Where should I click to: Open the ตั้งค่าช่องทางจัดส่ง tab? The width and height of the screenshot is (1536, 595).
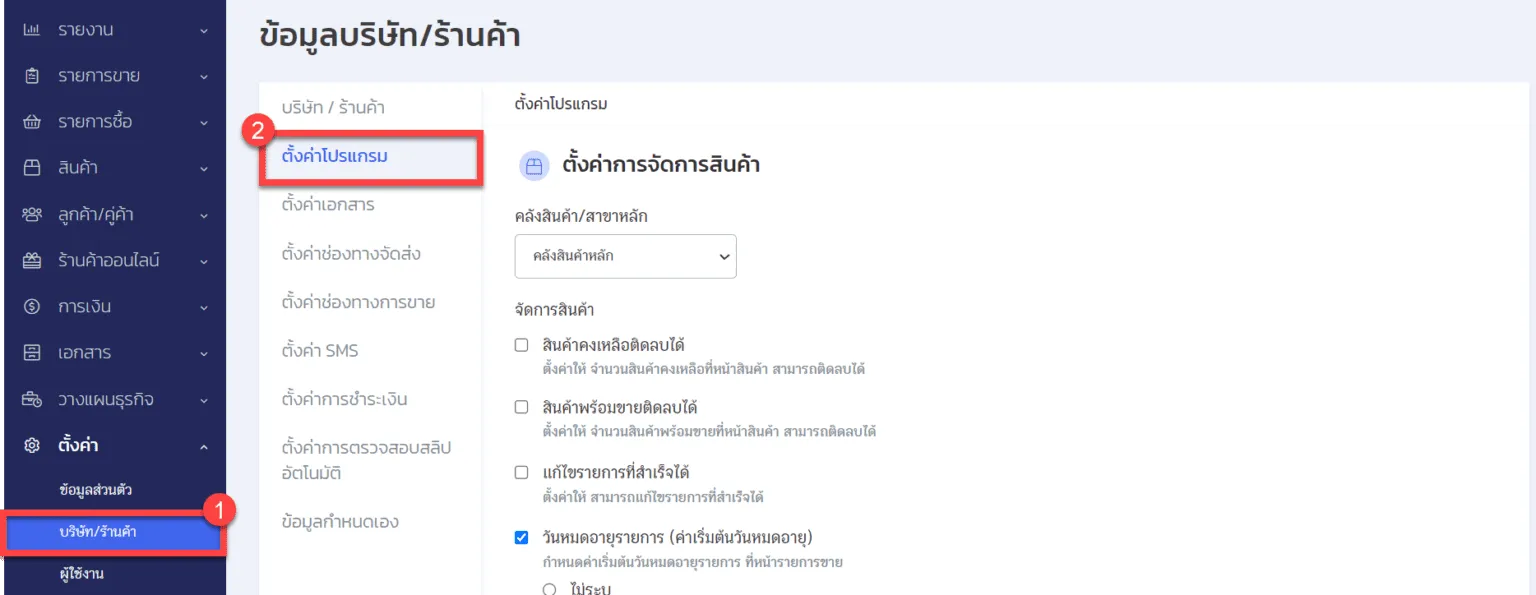coord(351,254)
